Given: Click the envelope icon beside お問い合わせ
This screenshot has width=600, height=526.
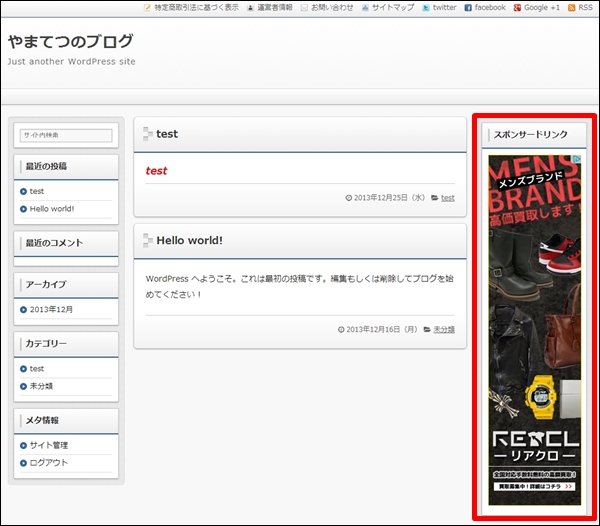Looking at the screenshot, I should point(304,8).
